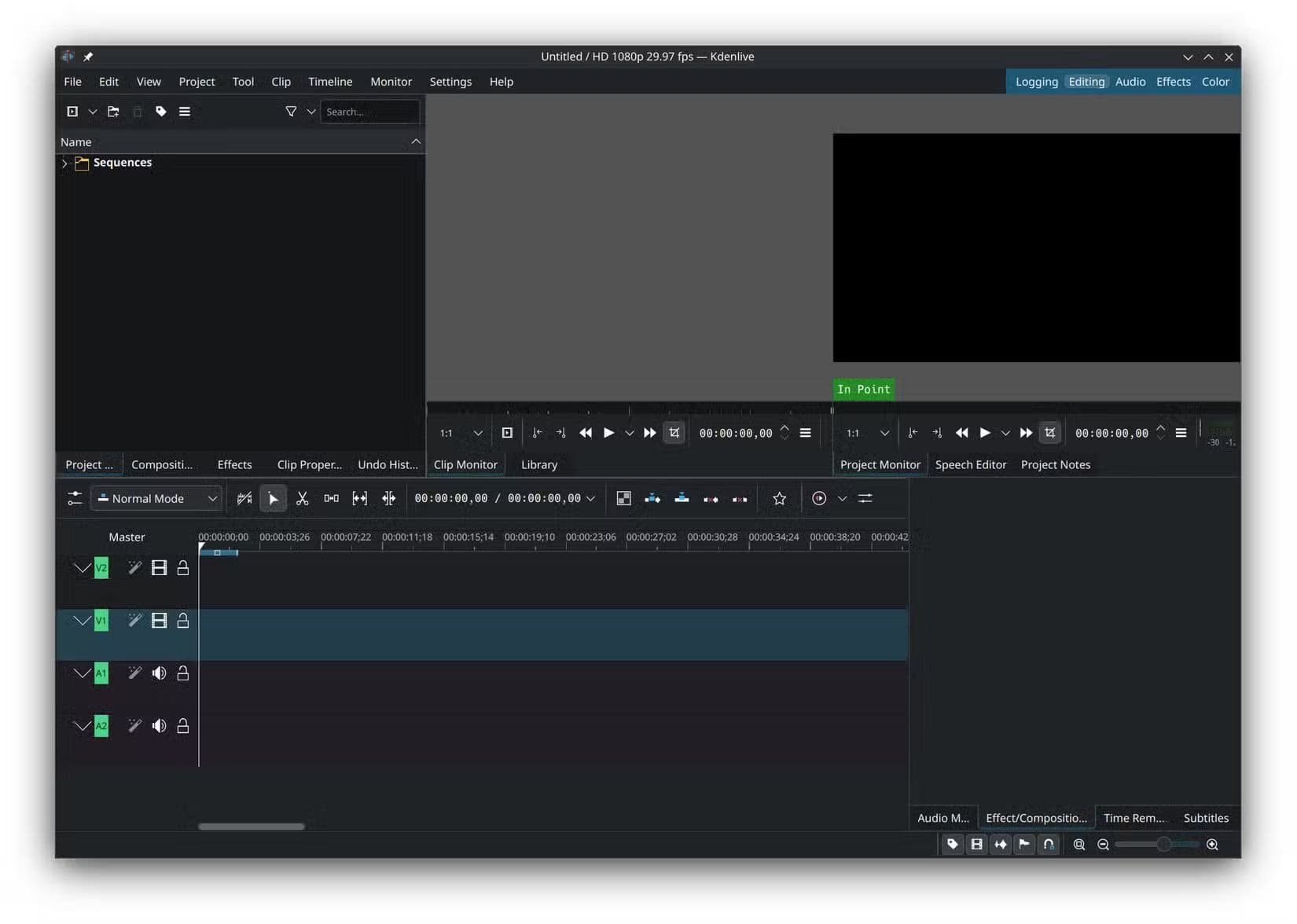The width and height of the screenshot is (1297, 924).
Task: Toggle lock on track V2
Action: [x=183, y=567]
